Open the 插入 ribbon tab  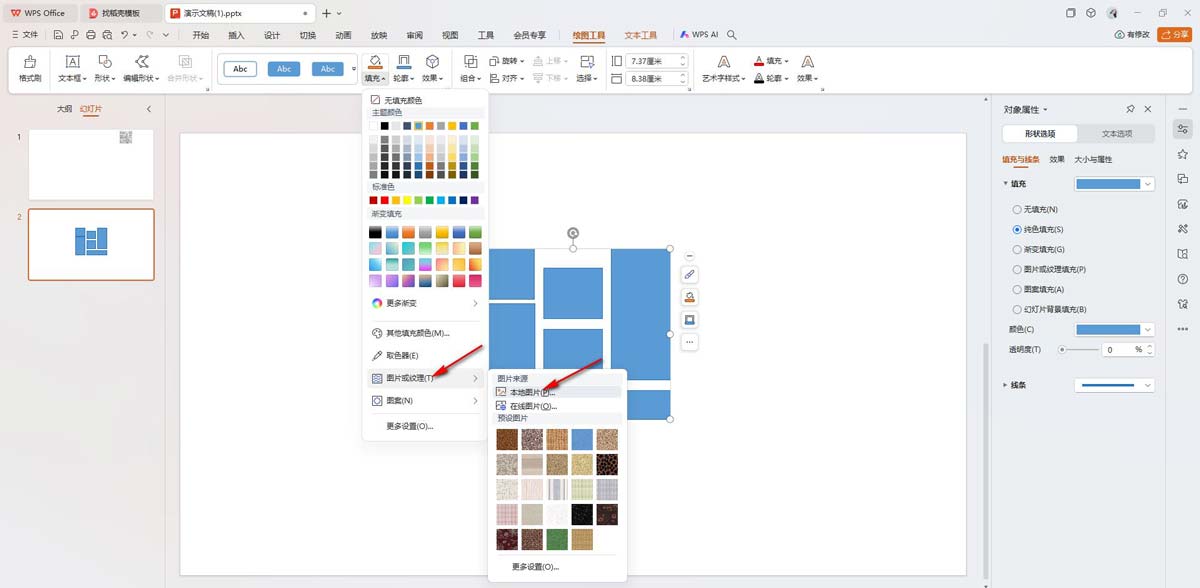pos(236,35)
